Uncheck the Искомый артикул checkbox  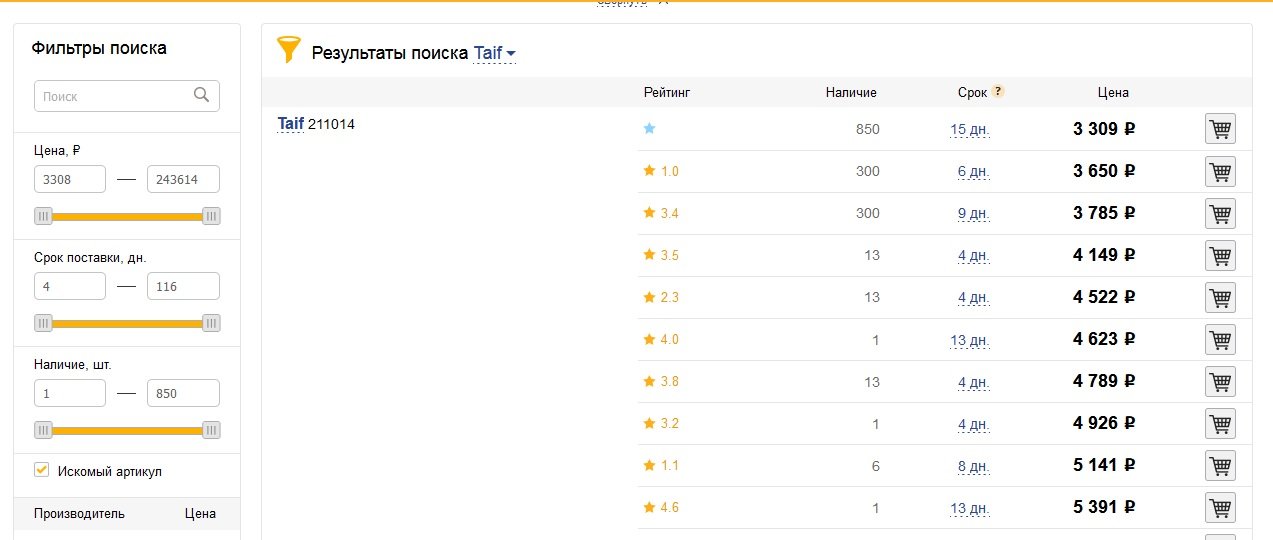pos(42,470)
